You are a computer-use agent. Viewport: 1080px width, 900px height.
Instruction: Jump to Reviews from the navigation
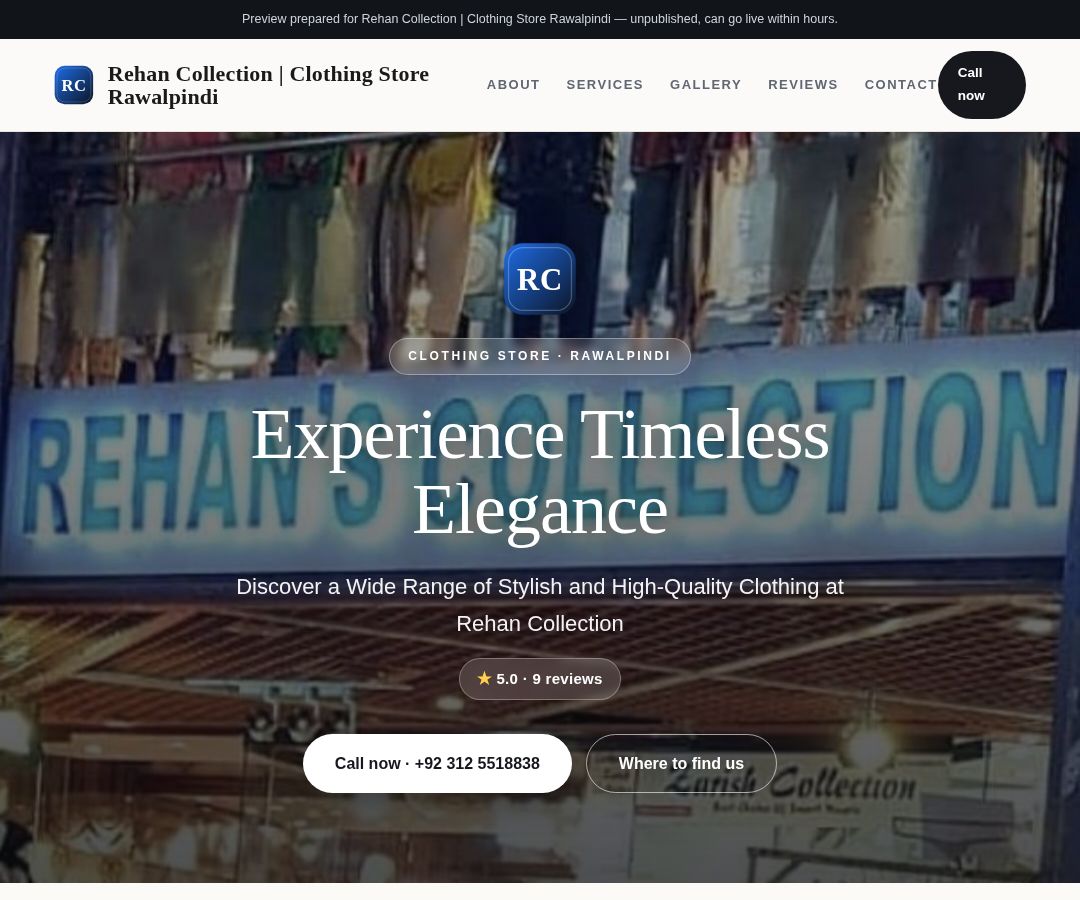803,85
